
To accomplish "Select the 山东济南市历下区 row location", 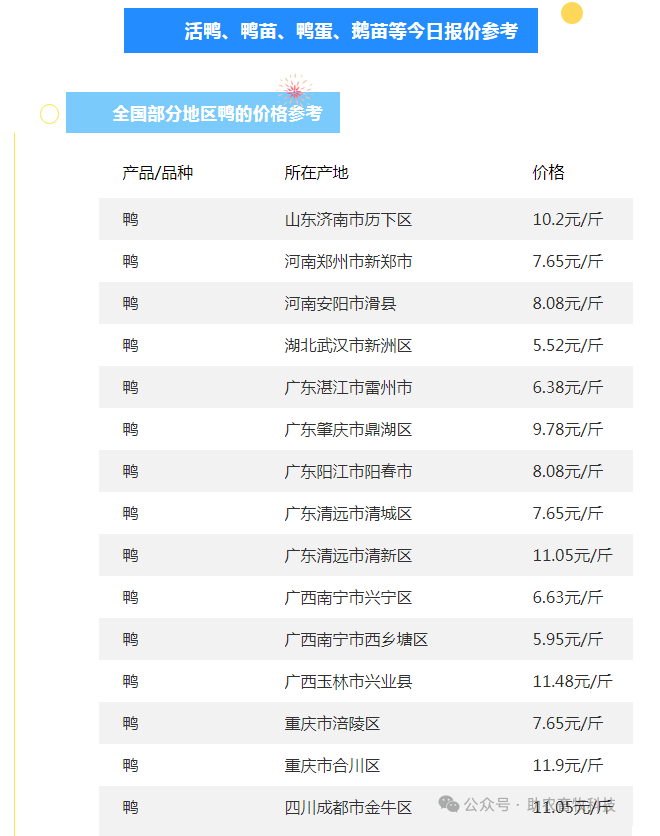I will pyautogui.click(x=348, y=219).
